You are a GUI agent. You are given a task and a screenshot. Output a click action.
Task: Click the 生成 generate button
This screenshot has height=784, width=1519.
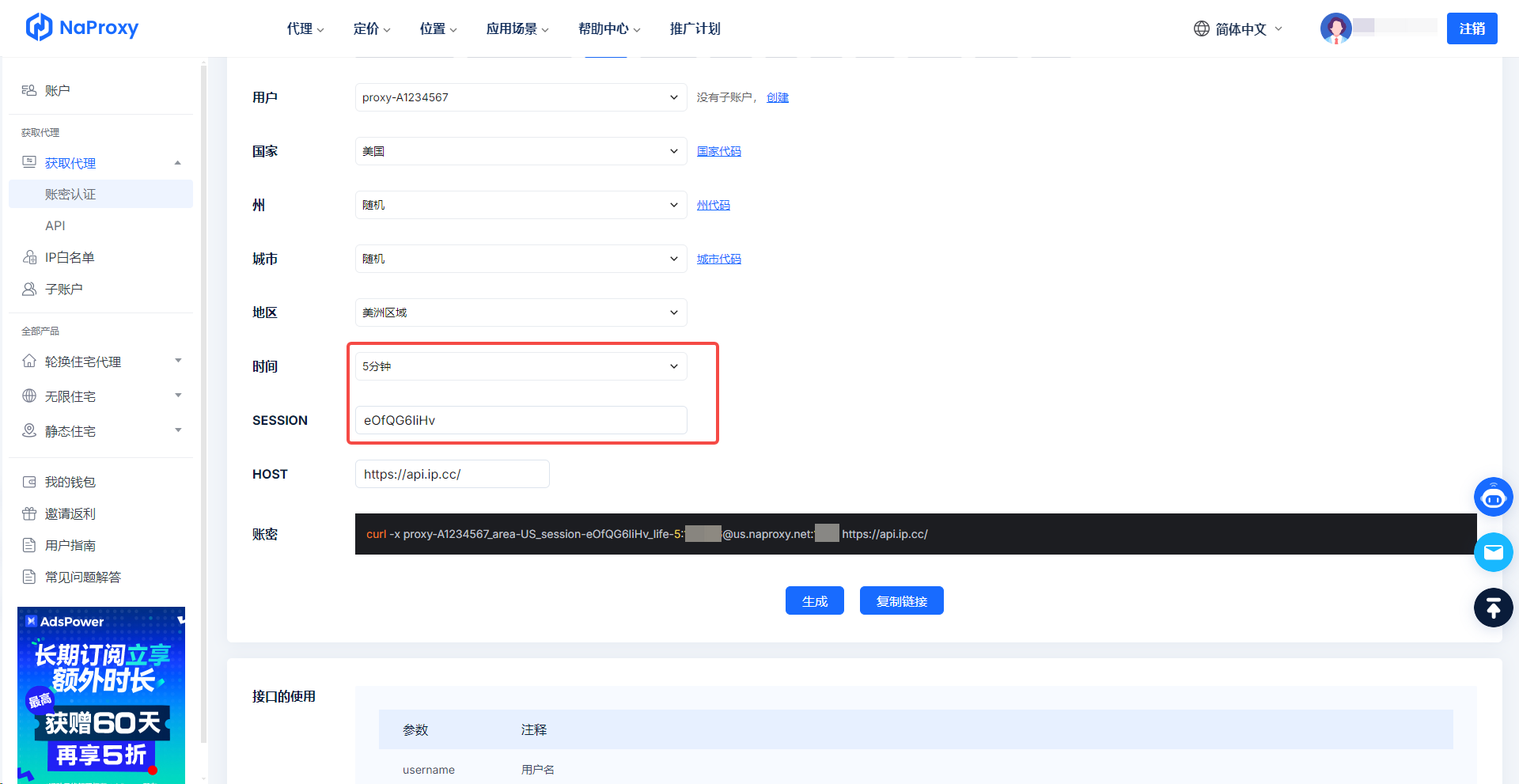pos(814,600)
